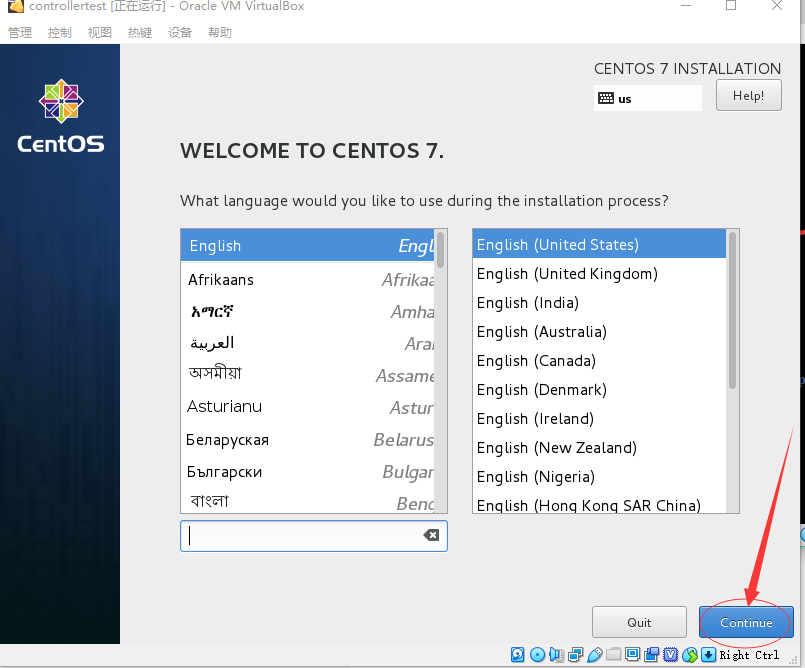Image resolution: width=805 pixels, height=668 pixels.
Task: Select Asturianu in the language list
Action: pos(308,407)
